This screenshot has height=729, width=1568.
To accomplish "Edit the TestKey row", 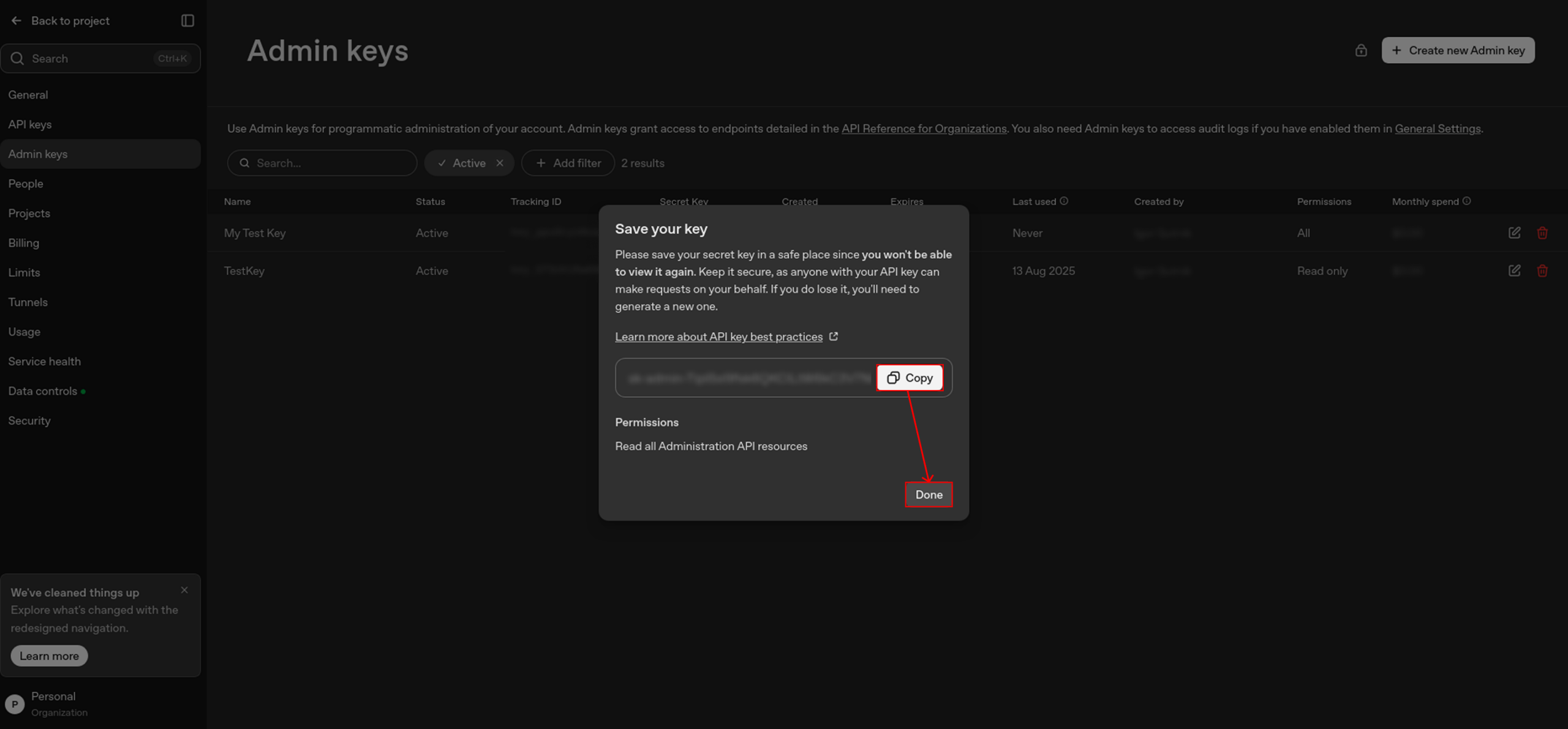I will coord(1514,271).
